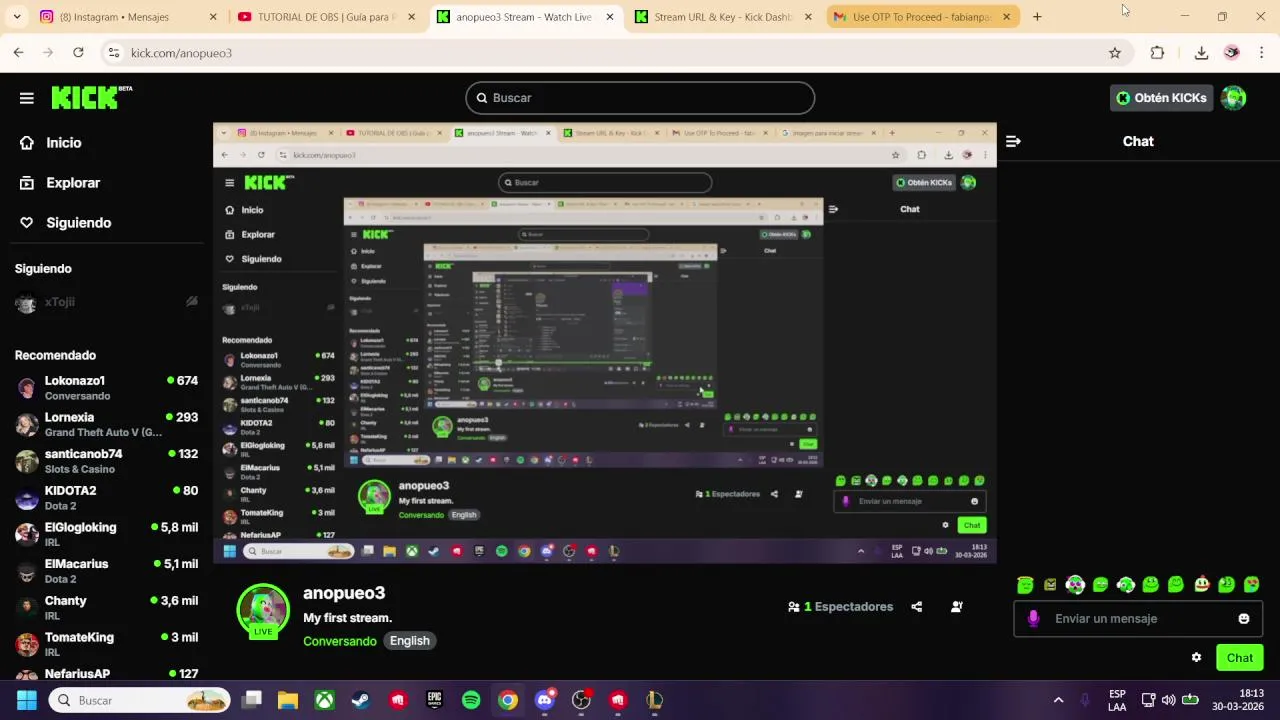Viewport: 1280px width, 720px height.
Task: Open Epic Games launcher from taskbar
Action: (x=434, y=700)
